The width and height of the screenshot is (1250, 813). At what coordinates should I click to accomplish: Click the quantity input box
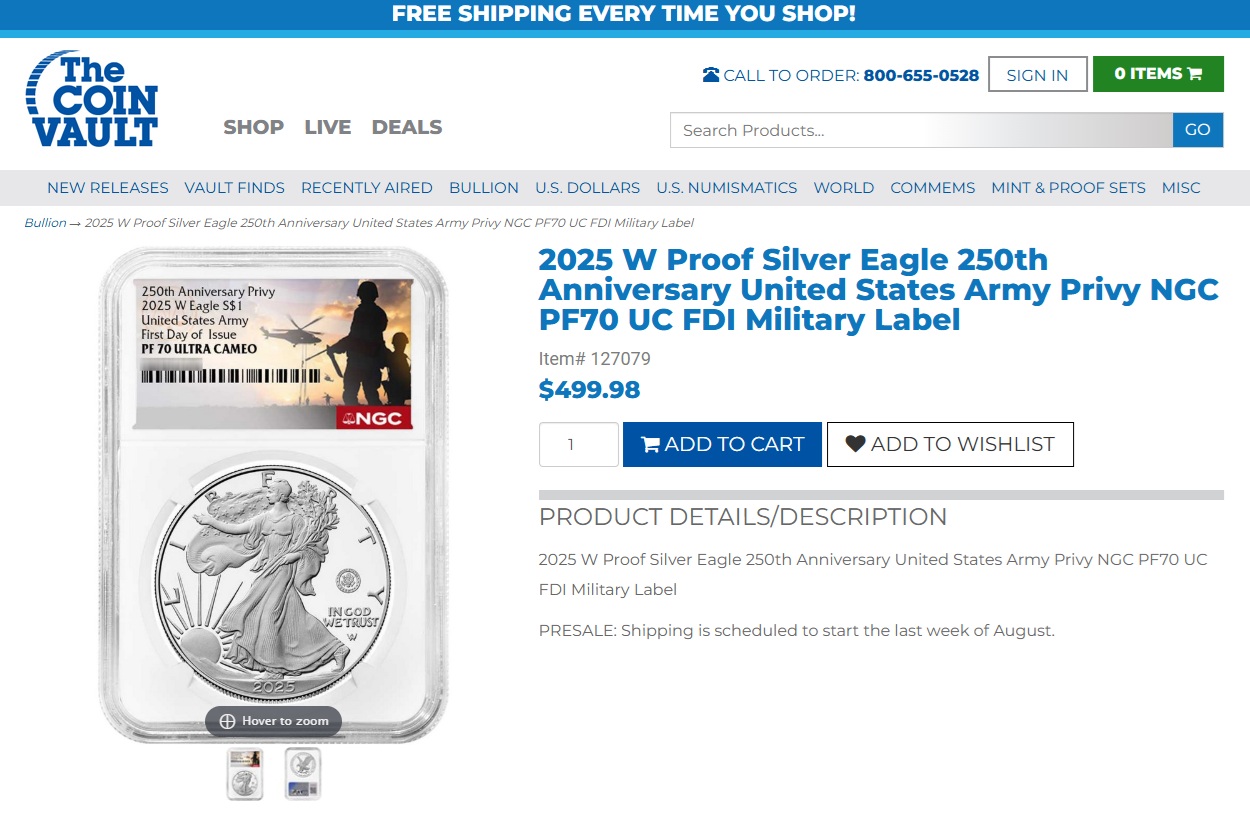[578, 444]
